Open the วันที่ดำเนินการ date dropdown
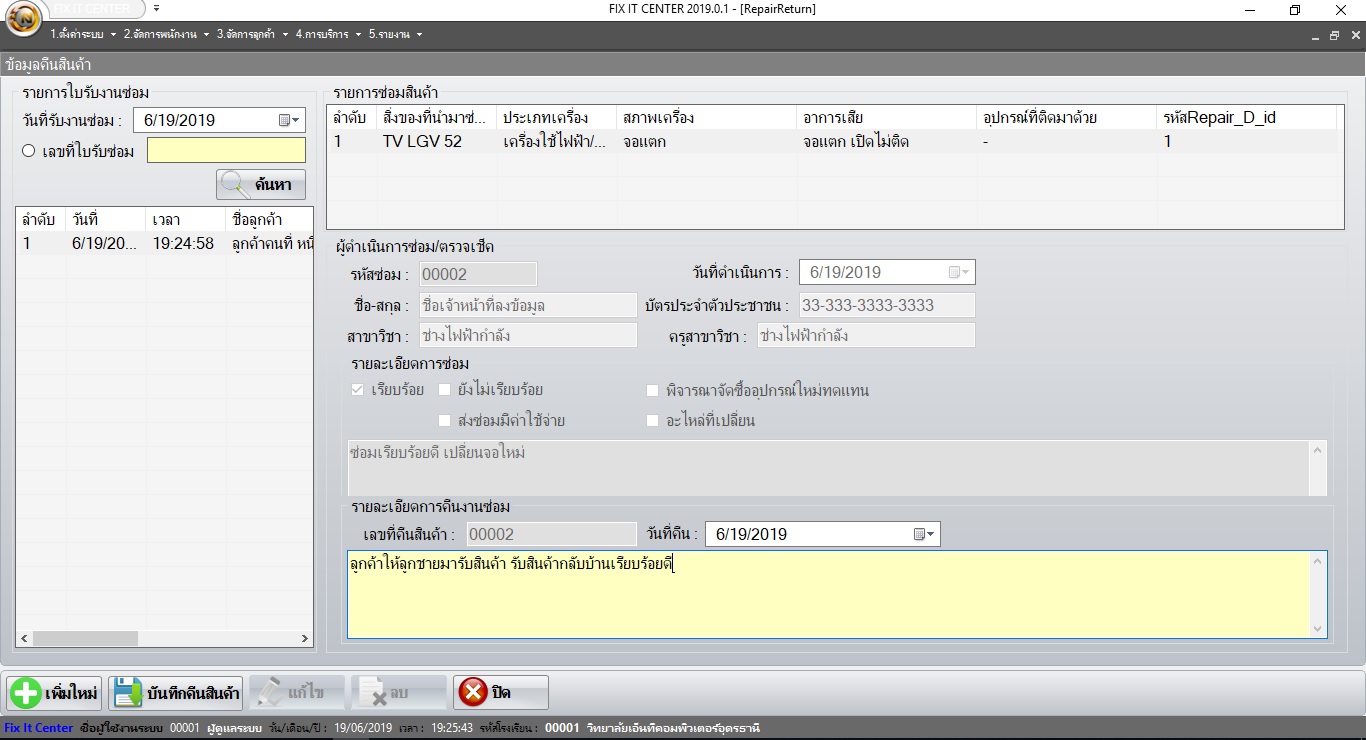 pos(959,271)
